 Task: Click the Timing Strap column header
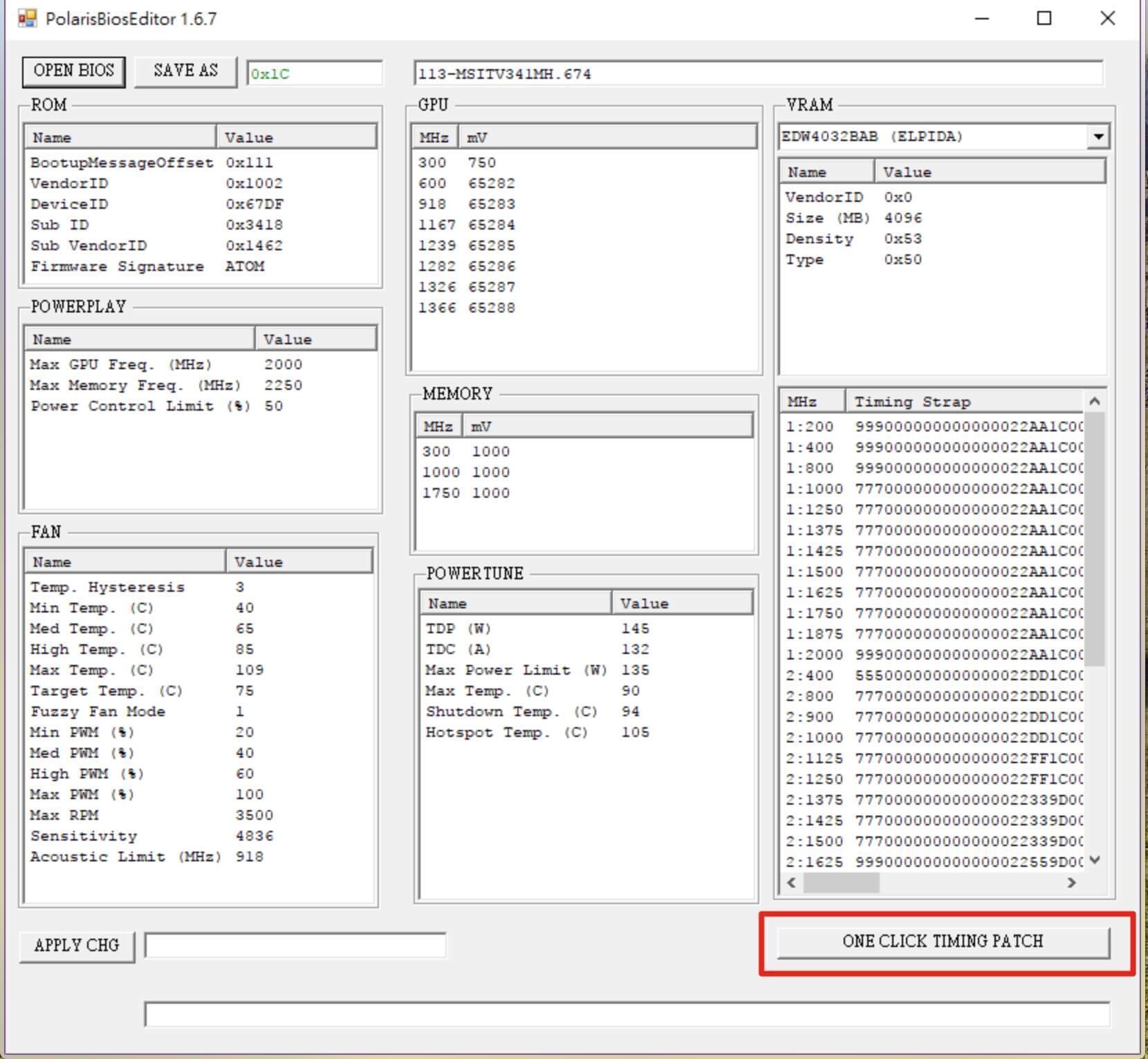[x=965, y=402]
